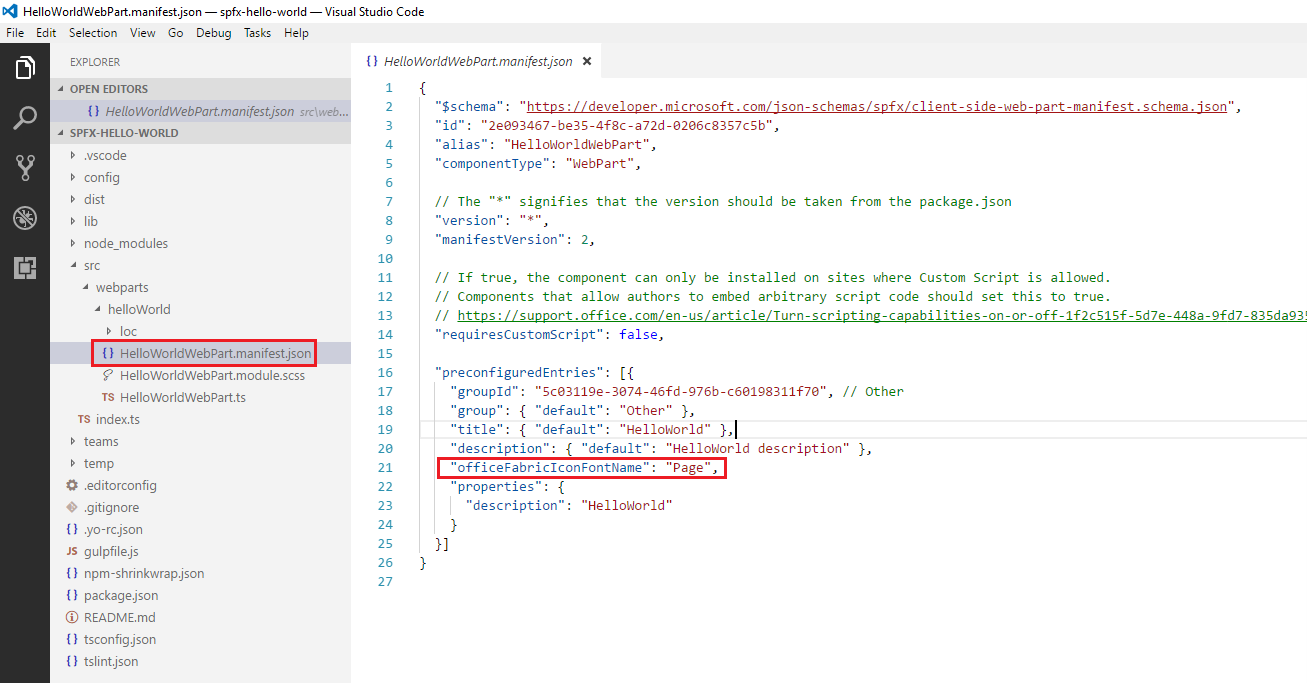Select the HelloWorldWebPart.manifest.json editor tab

477,61
